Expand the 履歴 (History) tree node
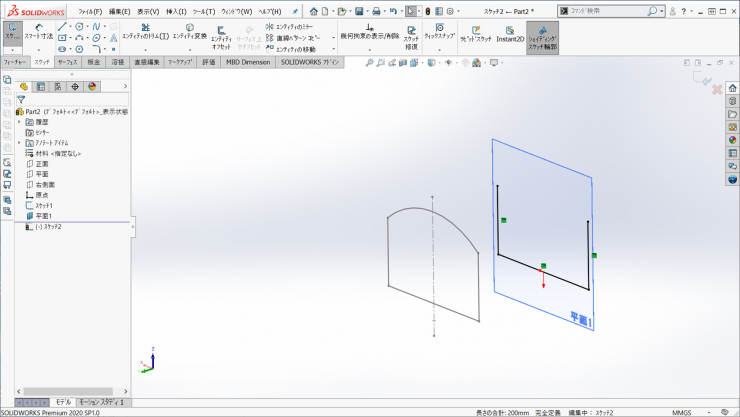Image resolution: width=740 pixels, height=417 pixels. click(x=18, y=121)
